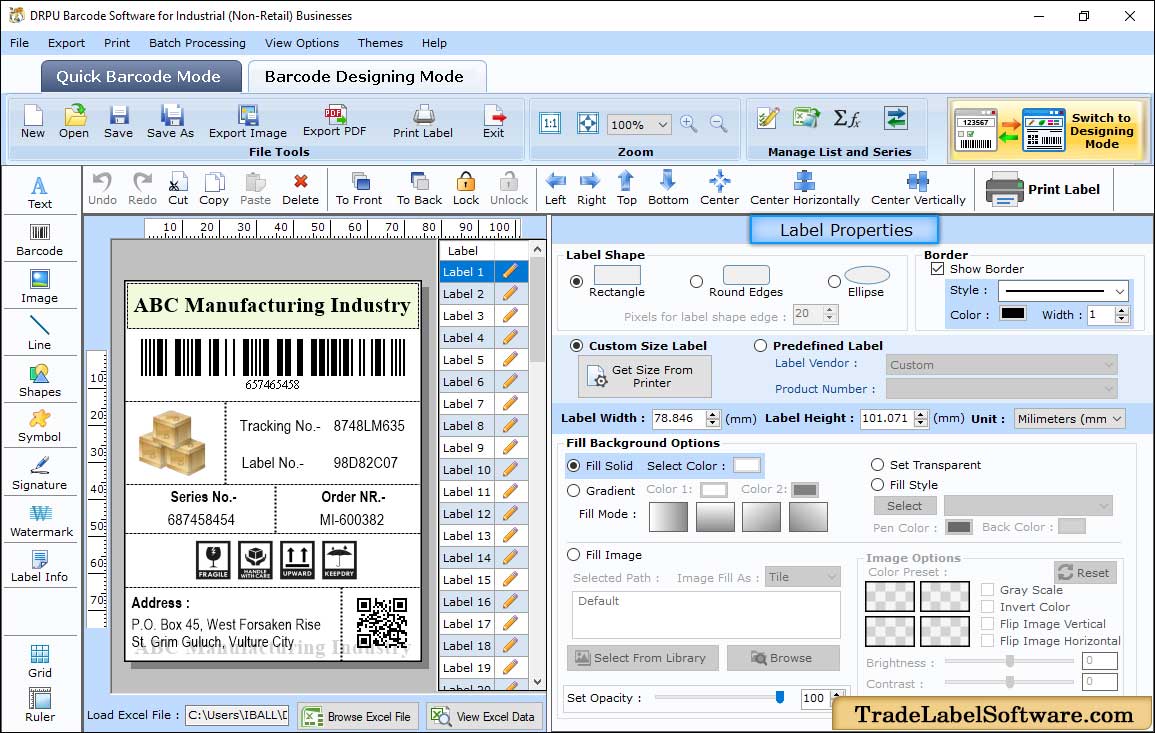The height and width of the screenshot is (733, 1155).
Task: Choose Fill Style option
Action: point(877,485)
